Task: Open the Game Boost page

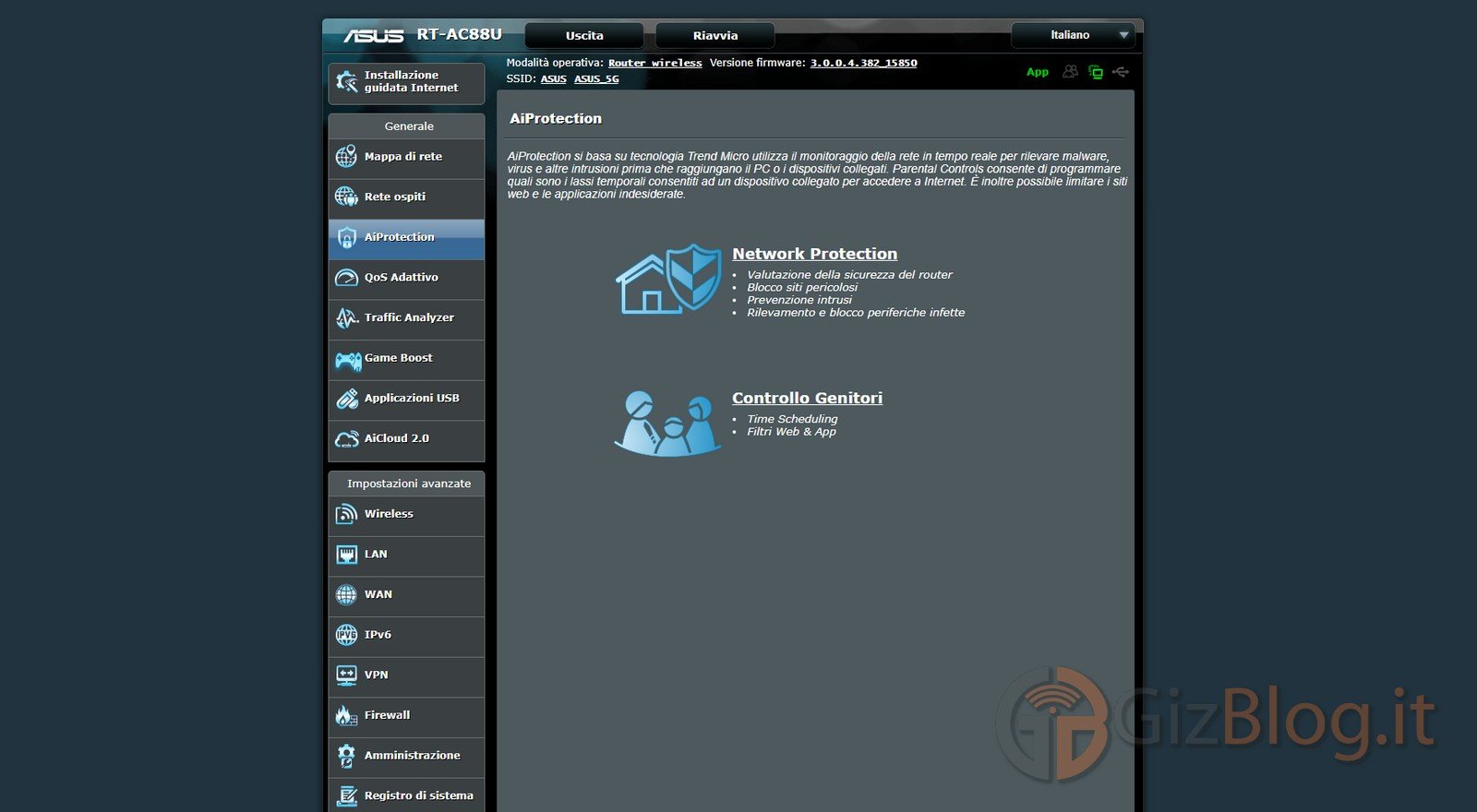Action: pos(406,359)
